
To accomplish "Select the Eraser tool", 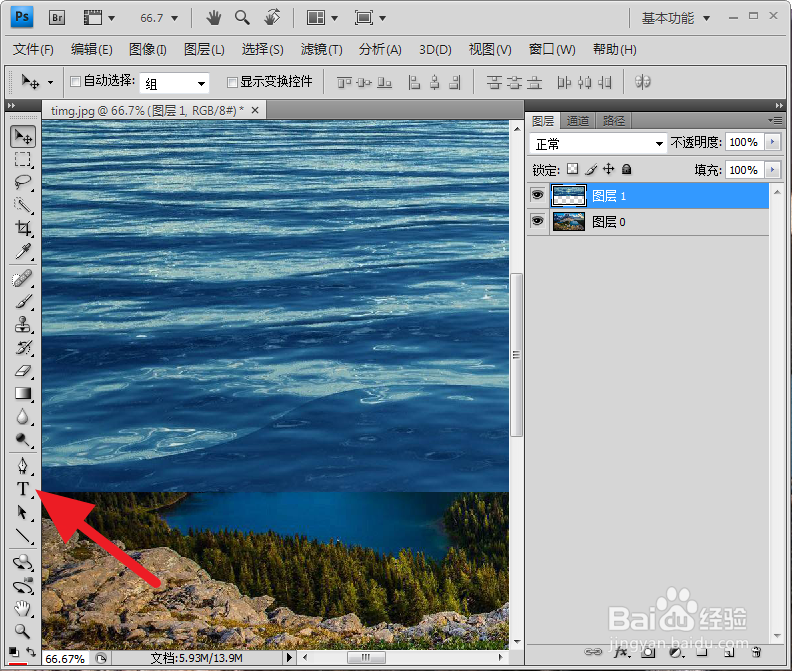I will tap(23, 371).
